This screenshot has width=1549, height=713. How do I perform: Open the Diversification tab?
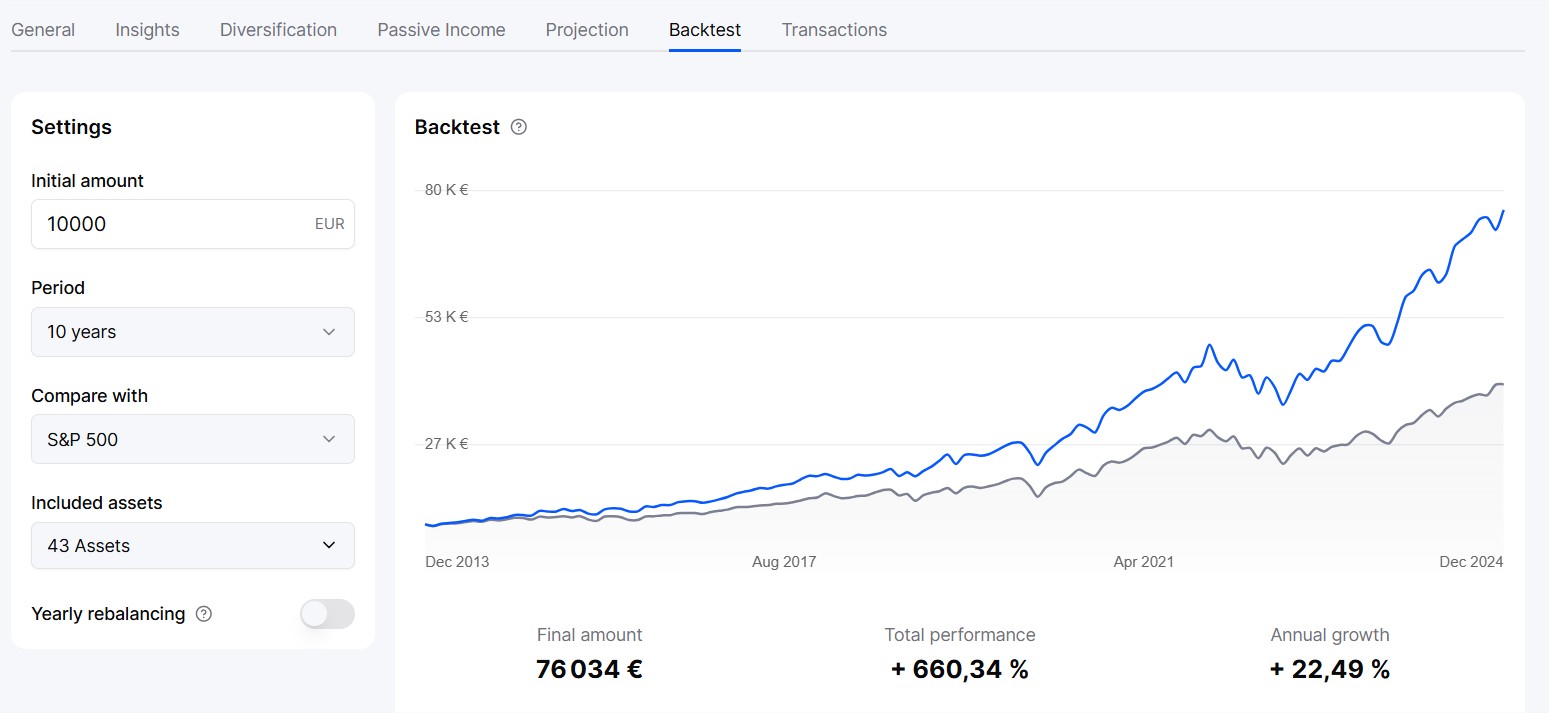click(278, 30)
